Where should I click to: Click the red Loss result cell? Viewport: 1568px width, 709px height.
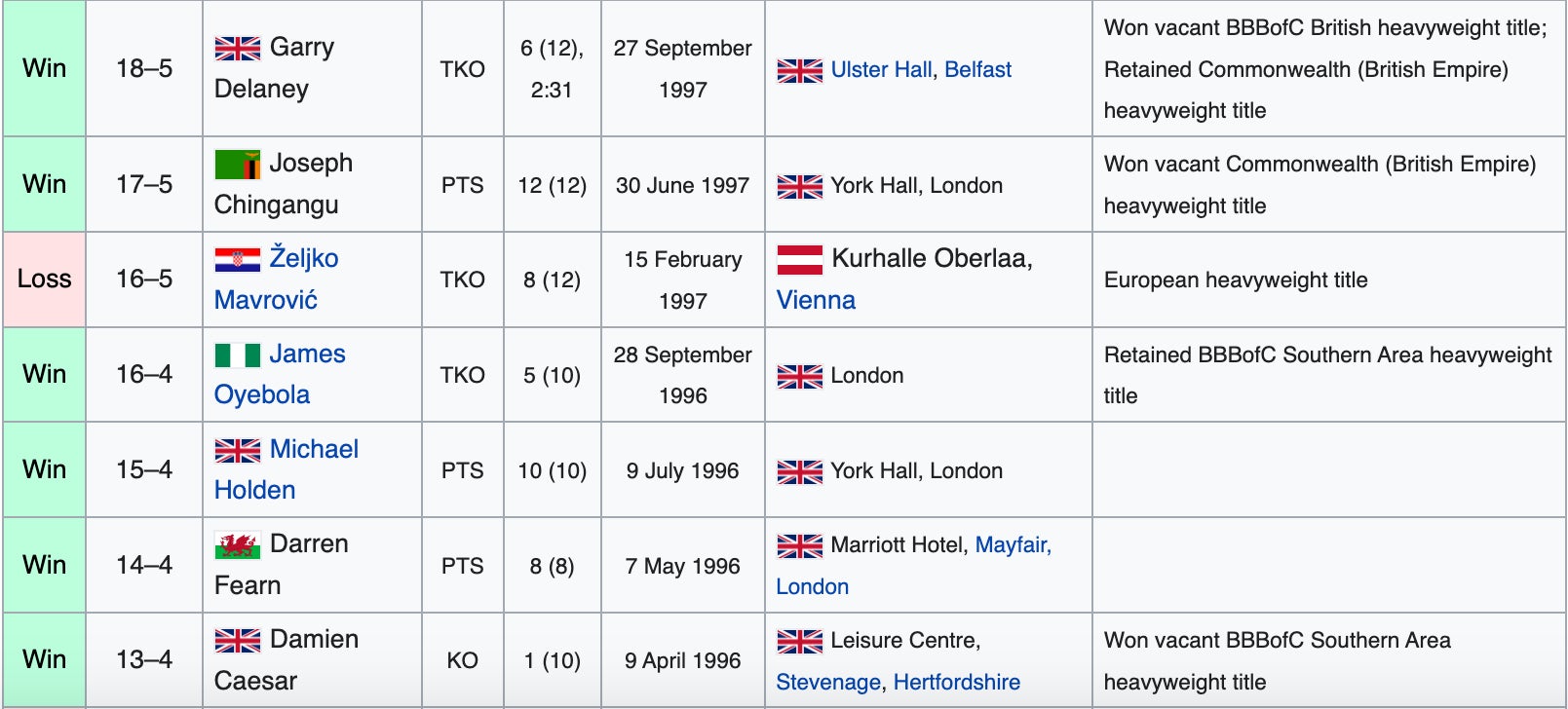(x=45, y=280)
